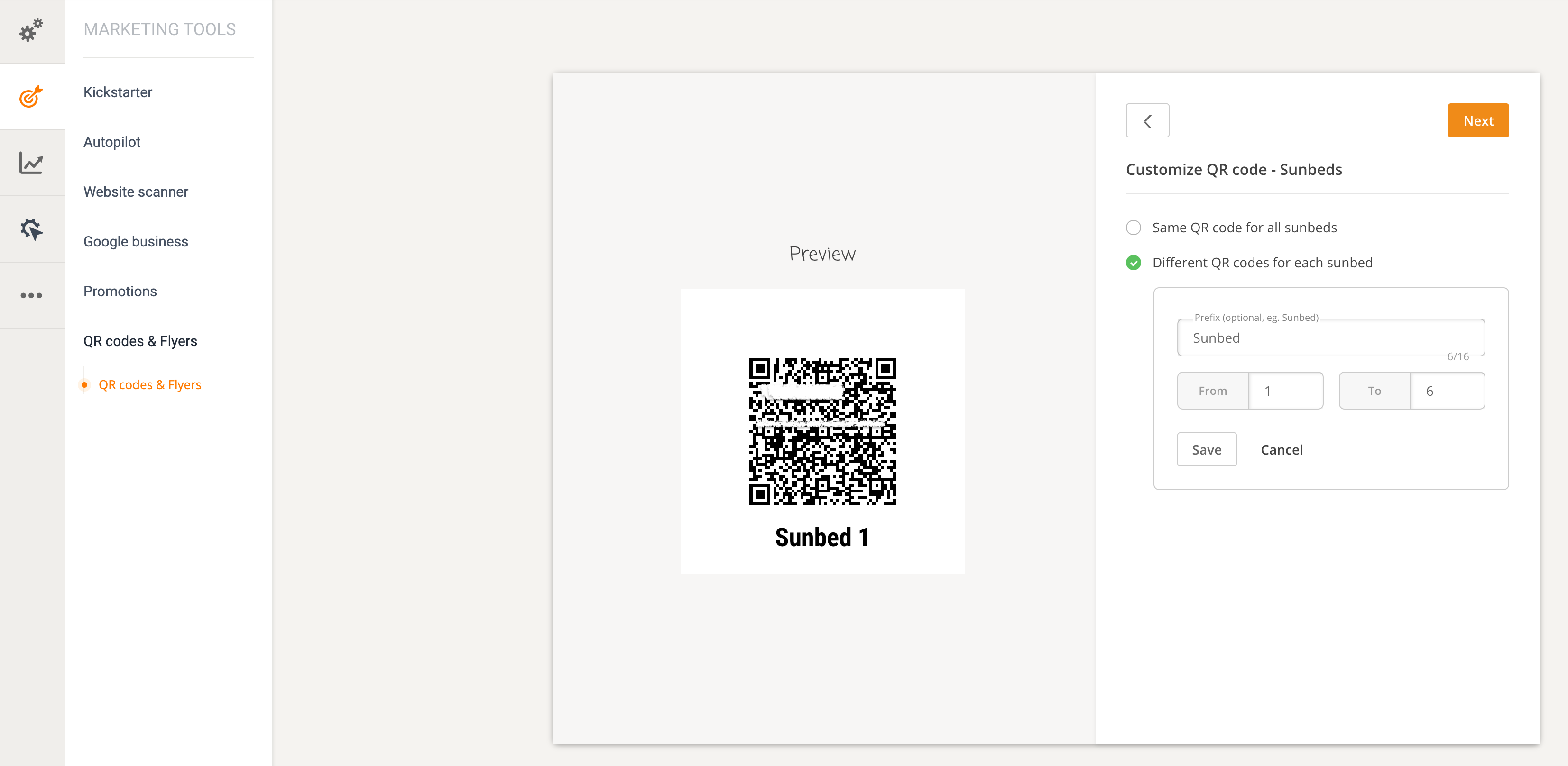Select Same QR code for all sunbeds

click(x=1134, y=228)
